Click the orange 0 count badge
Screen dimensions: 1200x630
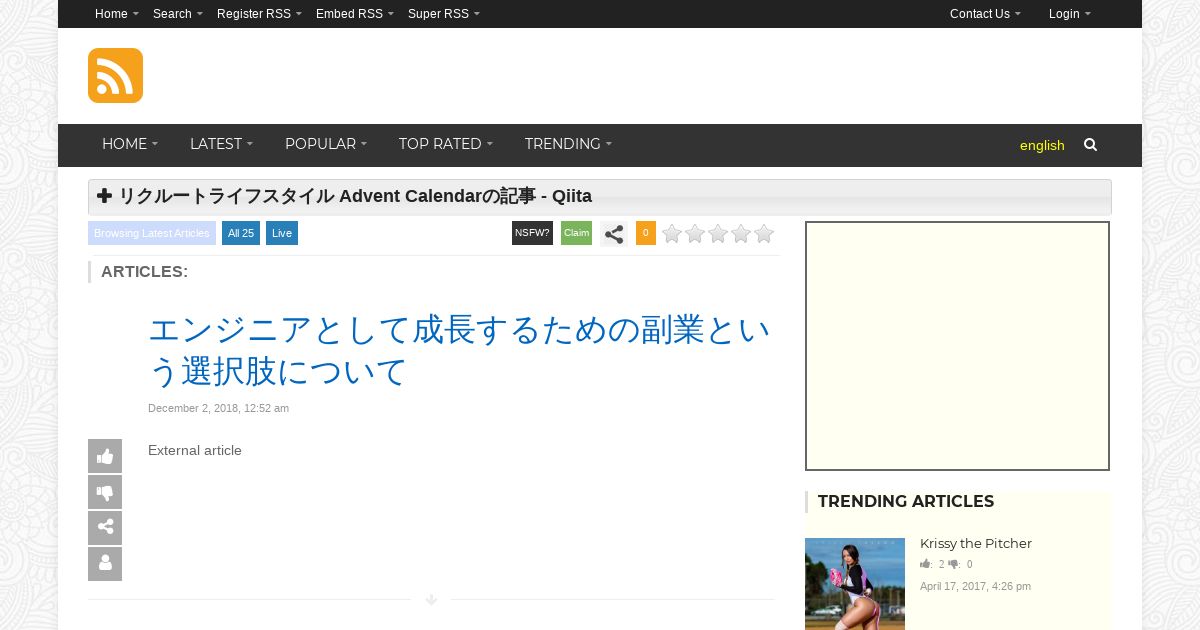646,233
